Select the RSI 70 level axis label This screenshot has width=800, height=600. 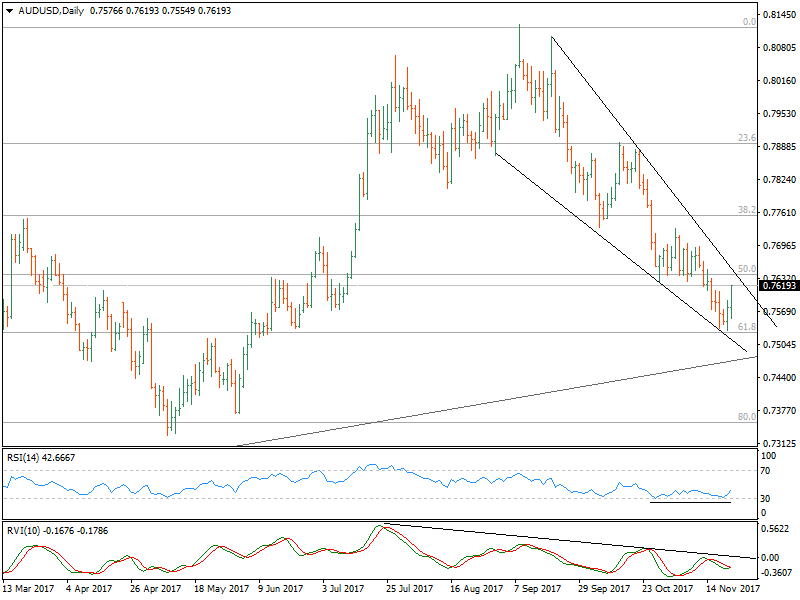click(769, 470)
